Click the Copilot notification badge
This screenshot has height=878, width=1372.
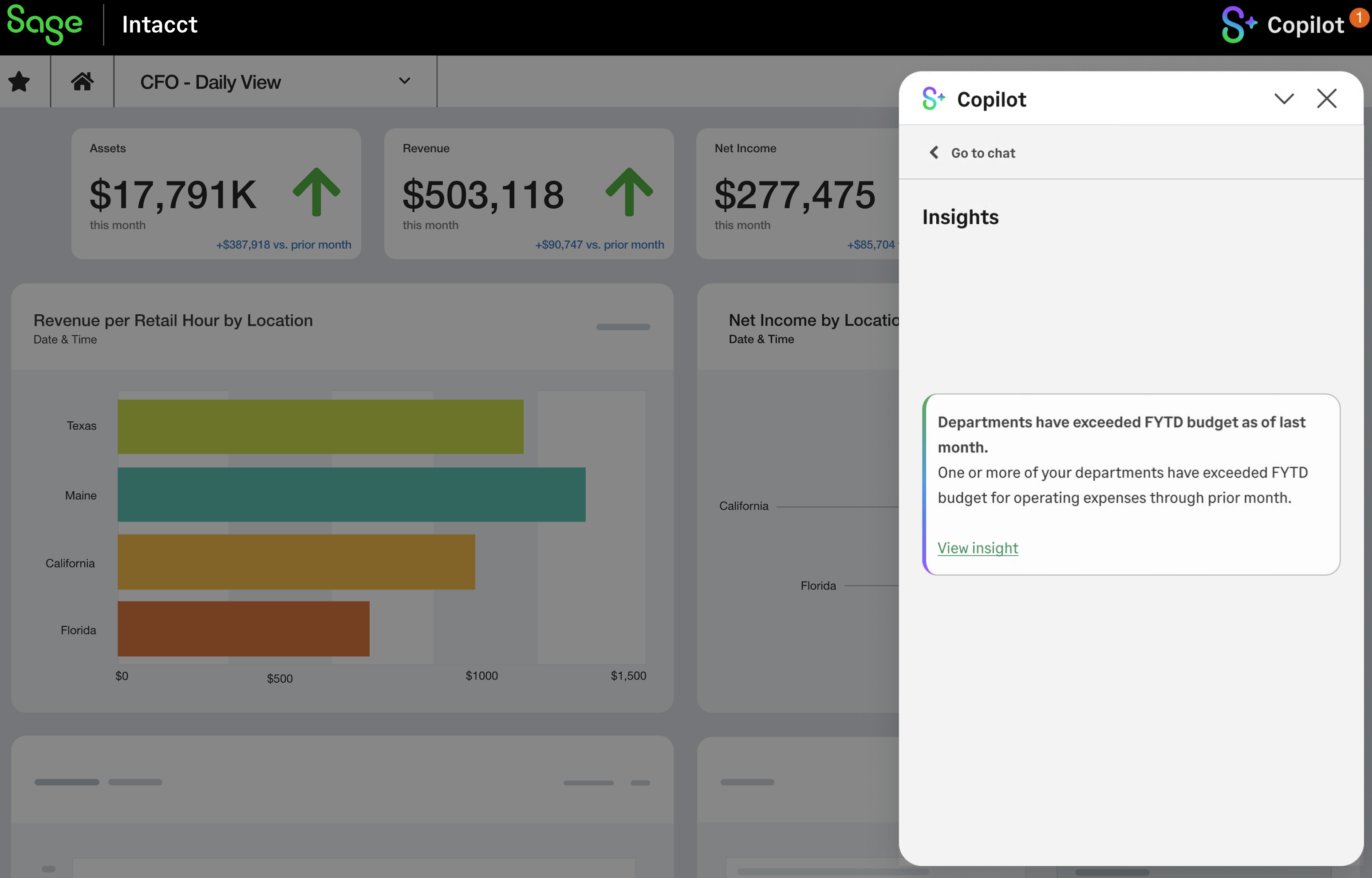1360,17
